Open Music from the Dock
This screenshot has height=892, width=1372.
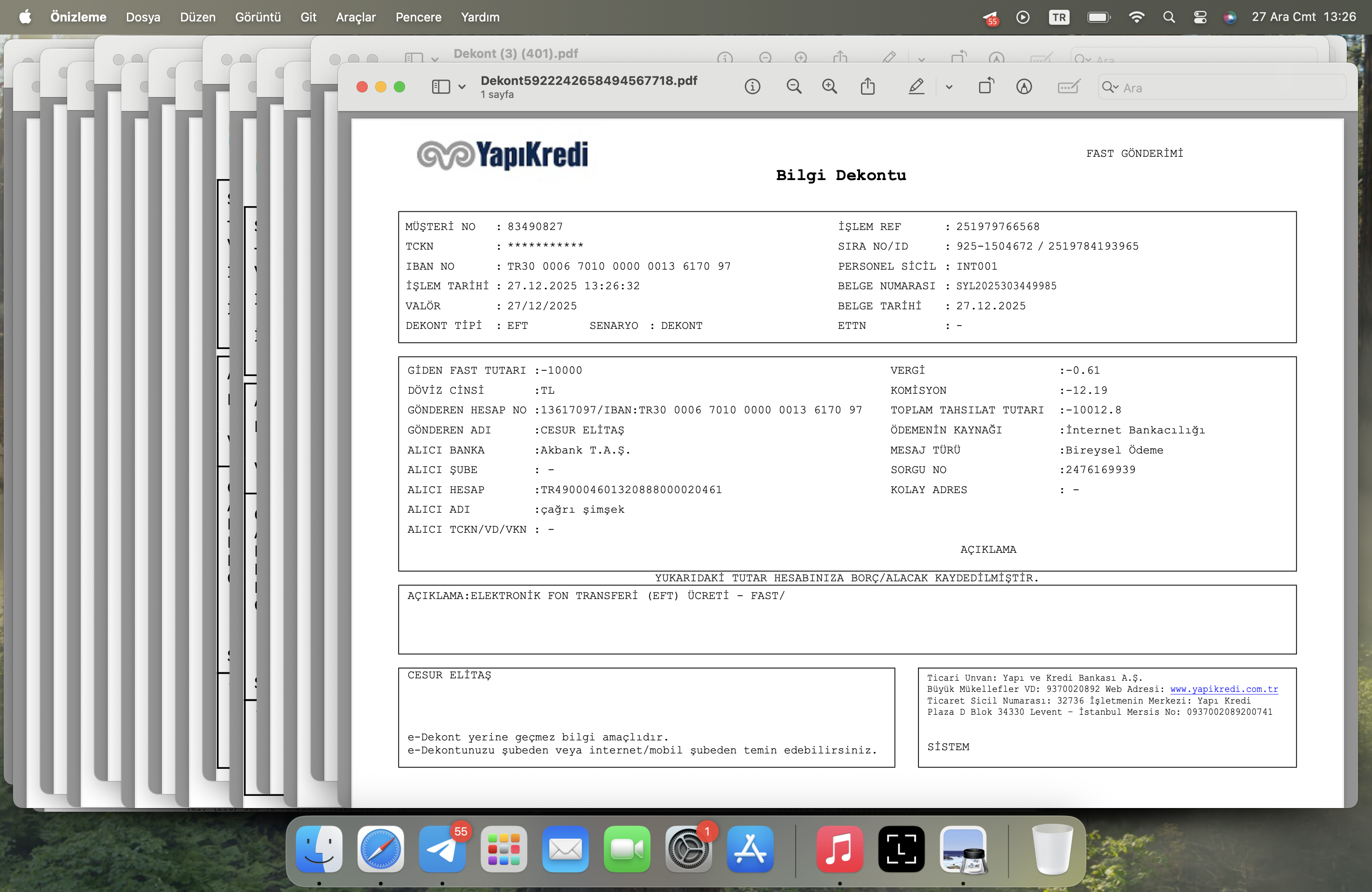pos(840,849)
